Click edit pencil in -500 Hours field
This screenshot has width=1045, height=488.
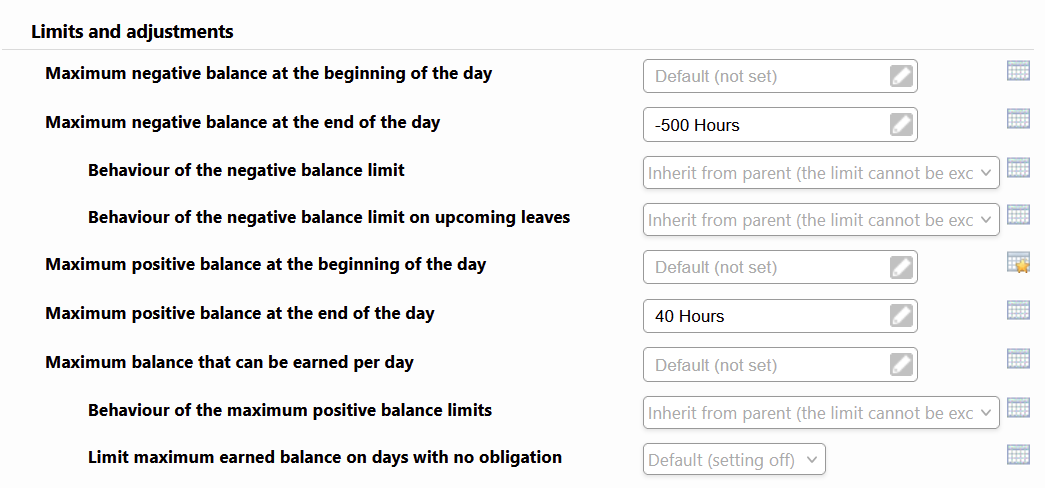click(901, 125)
